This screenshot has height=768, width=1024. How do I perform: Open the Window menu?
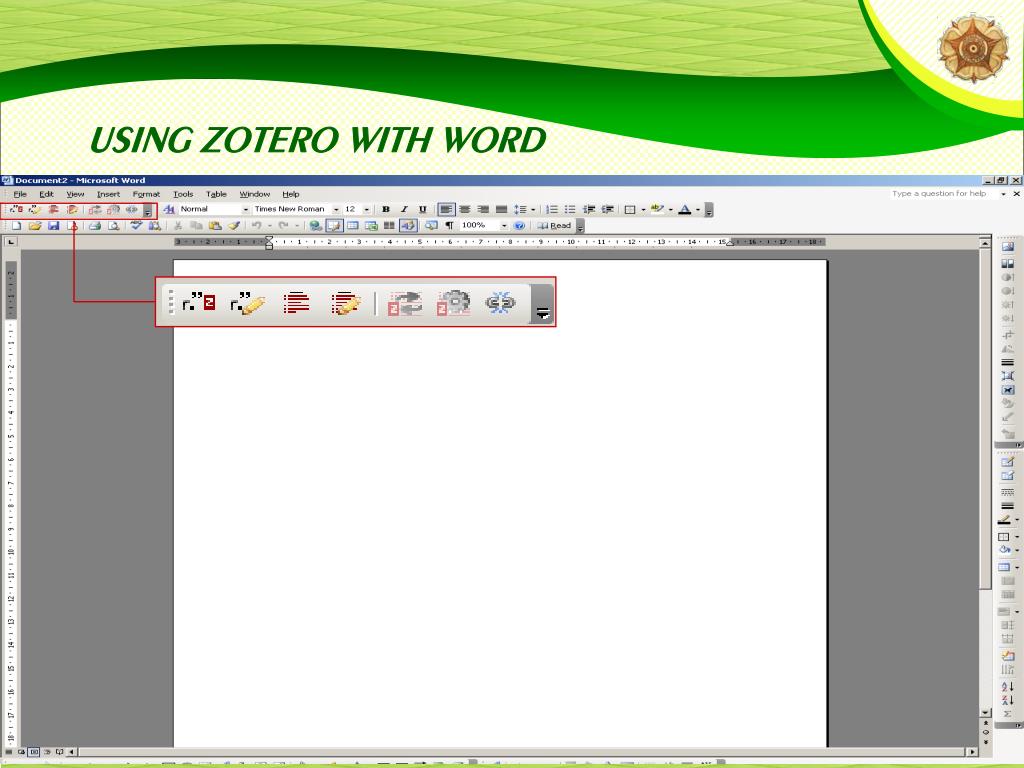coord(255,194)
